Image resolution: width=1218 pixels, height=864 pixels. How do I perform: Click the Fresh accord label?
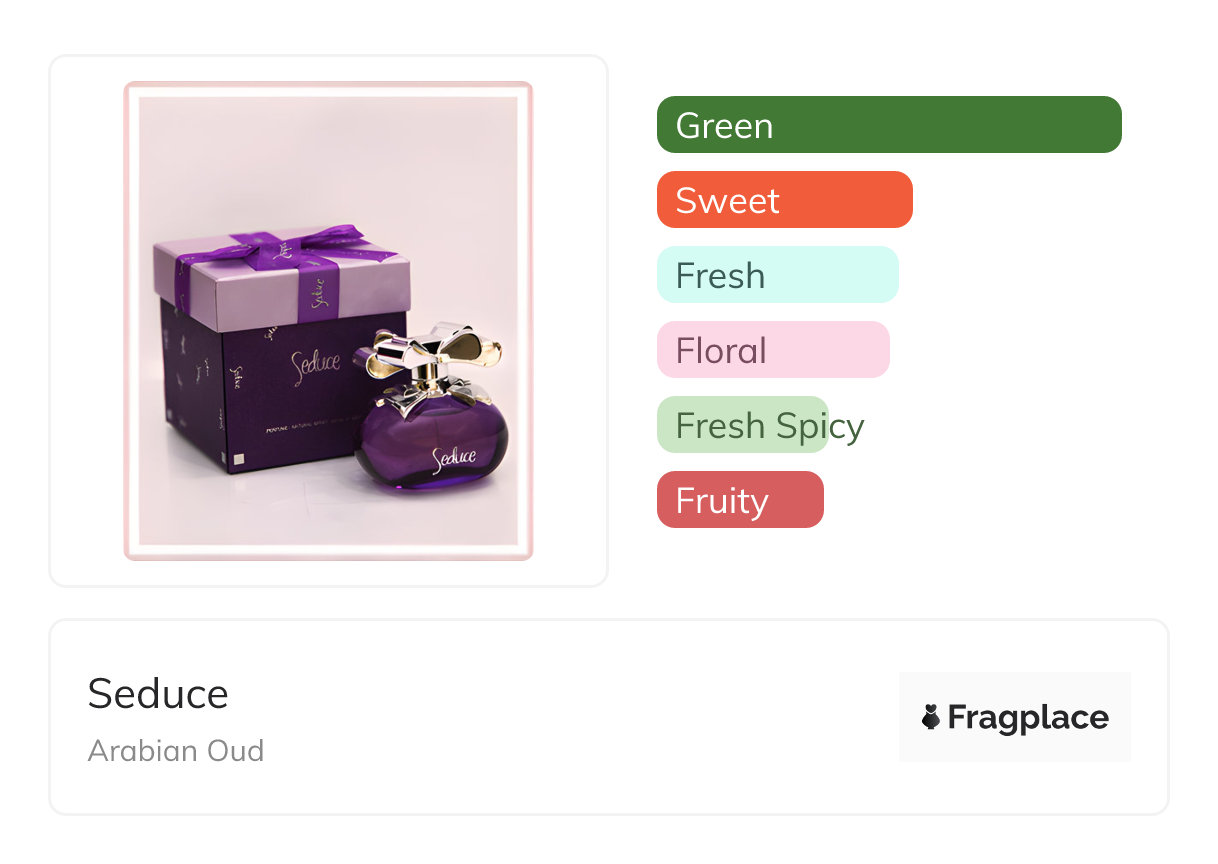(720, 276)
